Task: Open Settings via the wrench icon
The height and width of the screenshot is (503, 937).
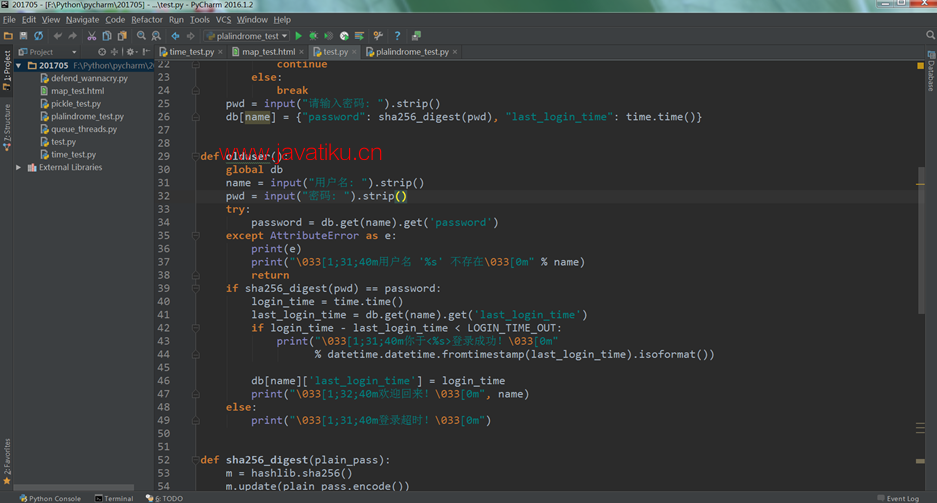Action: click(378, 36)
